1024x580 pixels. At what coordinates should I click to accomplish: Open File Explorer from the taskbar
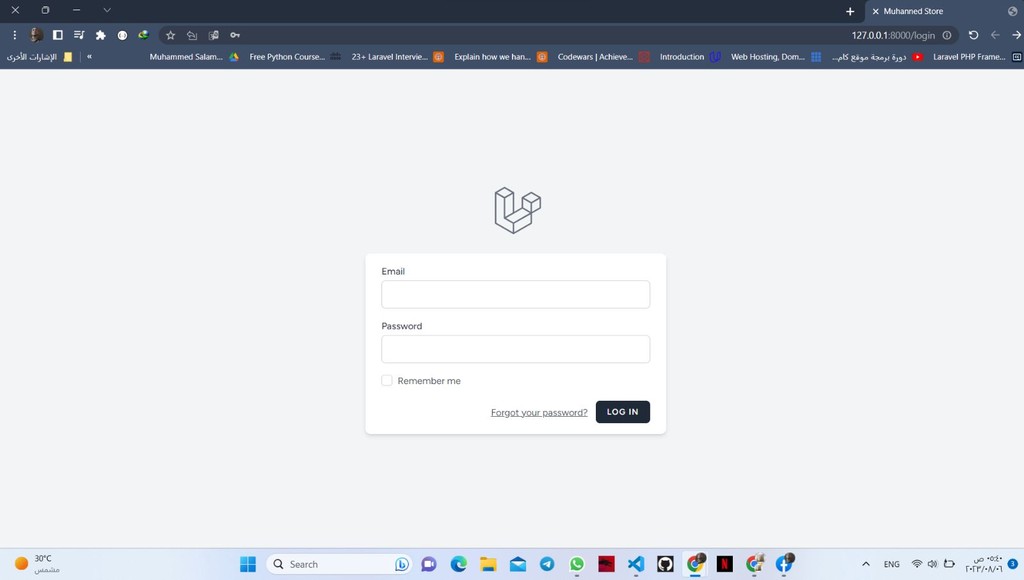click(x=488, y=564)
